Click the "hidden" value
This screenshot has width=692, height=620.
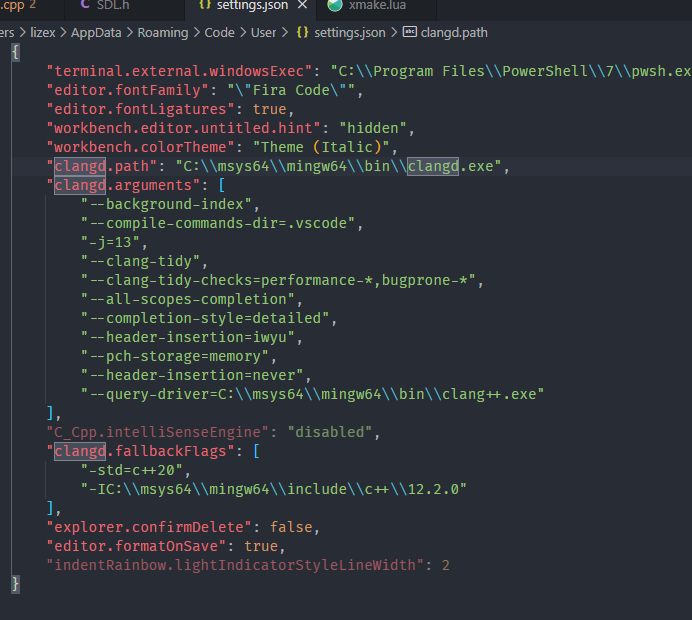click(373, 128)
